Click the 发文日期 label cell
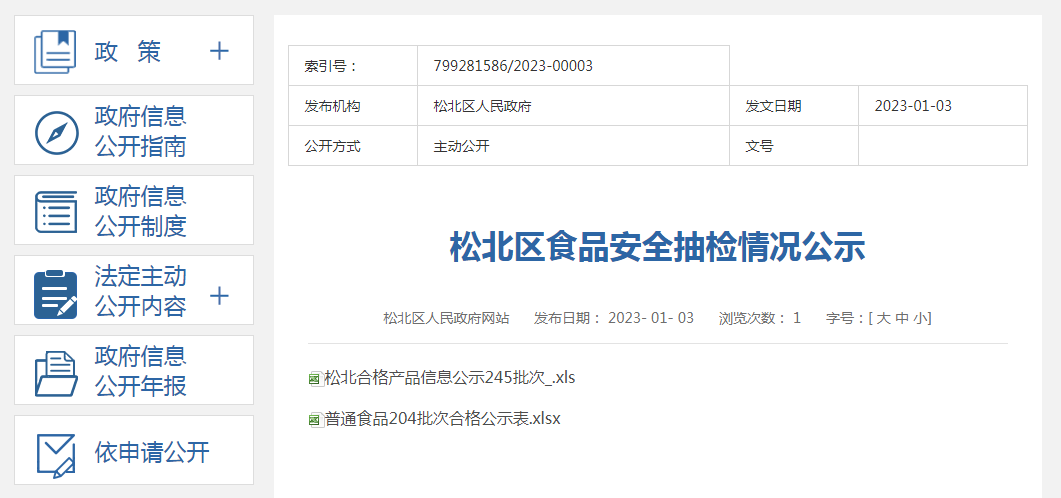Screen dimensions: 1061x498 pyautogui.click(x=794, y=106)
